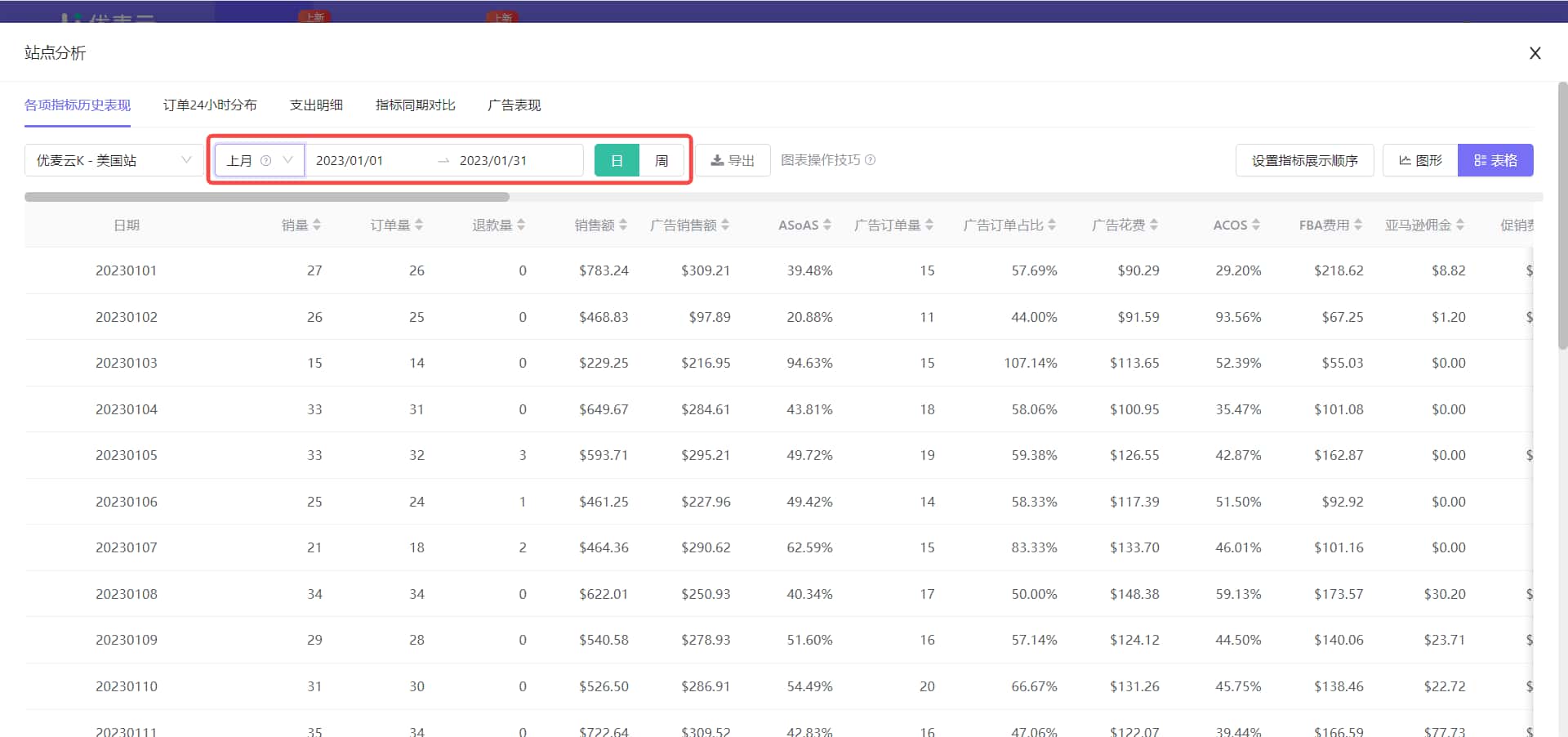Open the 优麦云K - 美国站 site dropdown
This screenshot has width=1568, height=737.
pos(114,160)
